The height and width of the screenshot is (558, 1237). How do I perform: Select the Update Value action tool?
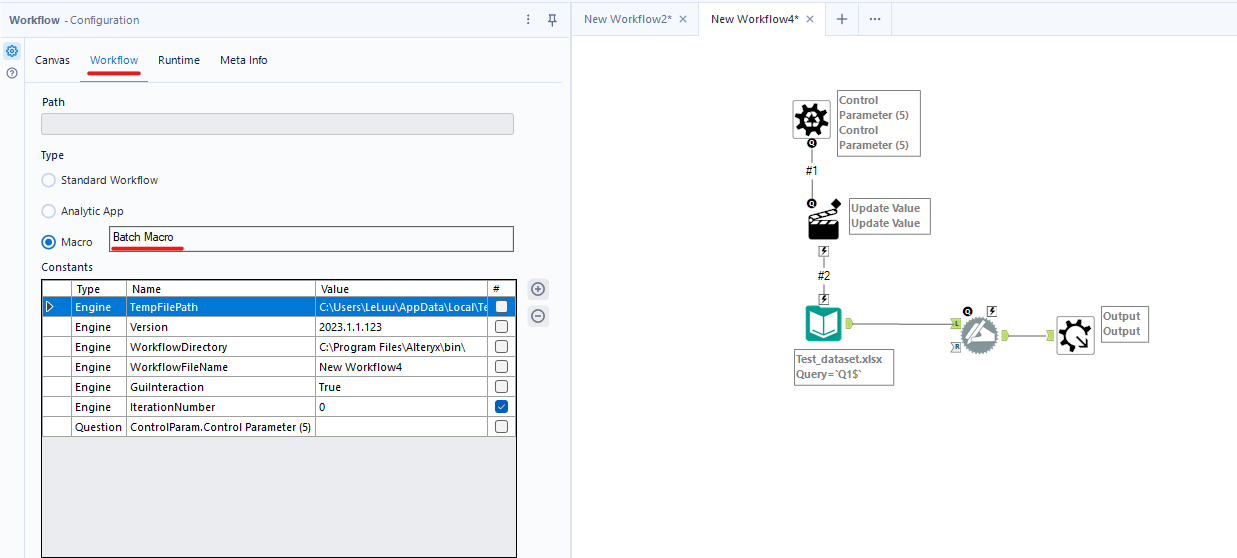[822, 223]
